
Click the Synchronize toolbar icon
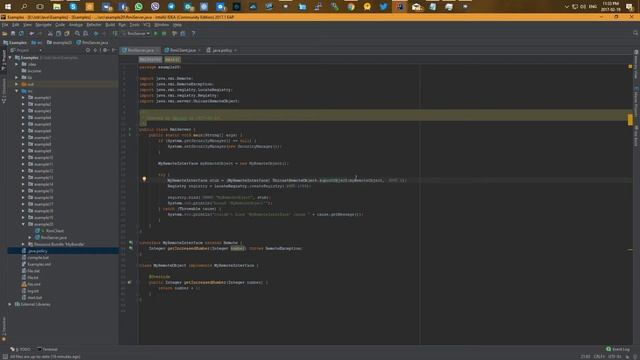point(21,33)
